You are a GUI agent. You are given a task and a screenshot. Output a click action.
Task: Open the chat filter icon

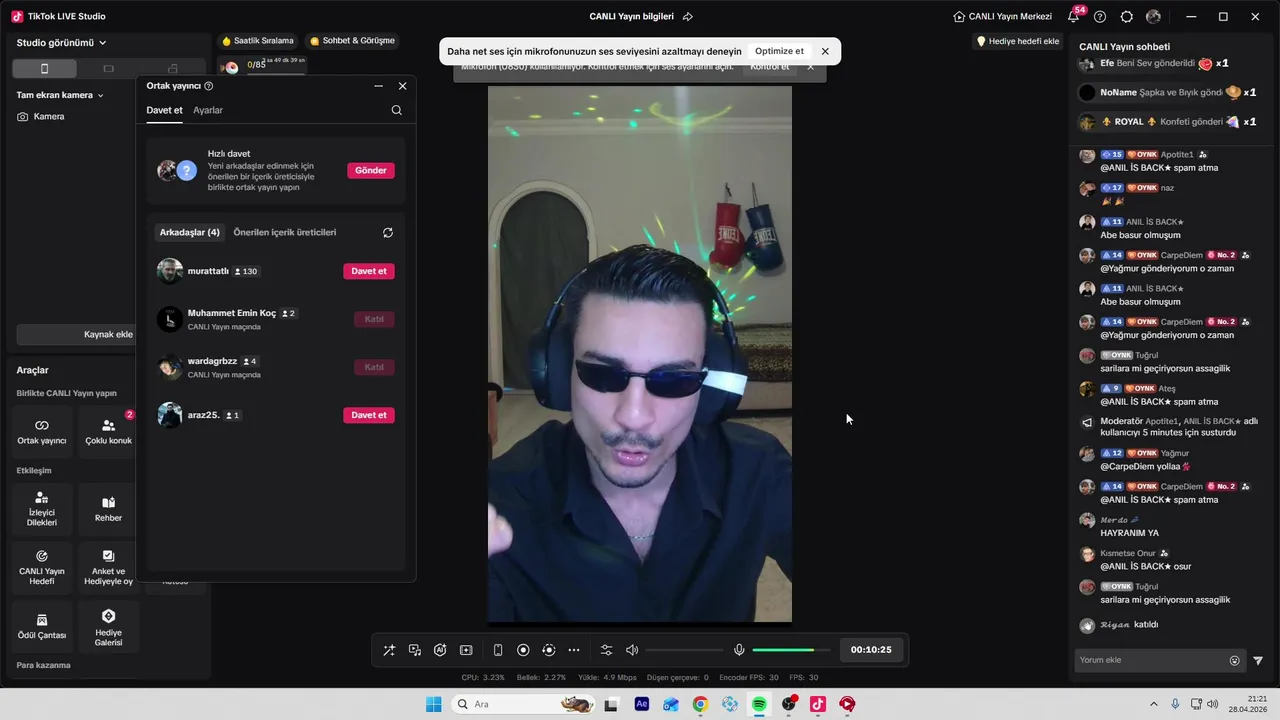[x=1258, y=660]
